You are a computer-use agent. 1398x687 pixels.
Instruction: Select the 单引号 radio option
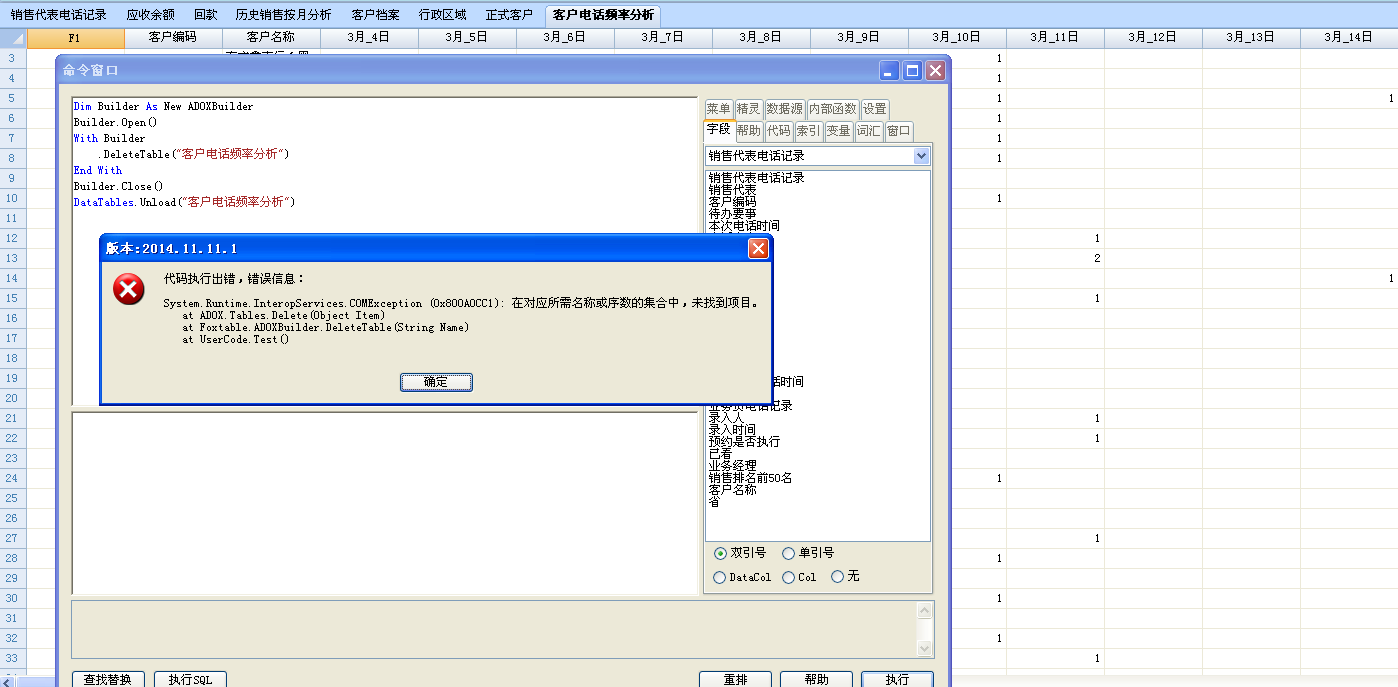tap(789, 553)
